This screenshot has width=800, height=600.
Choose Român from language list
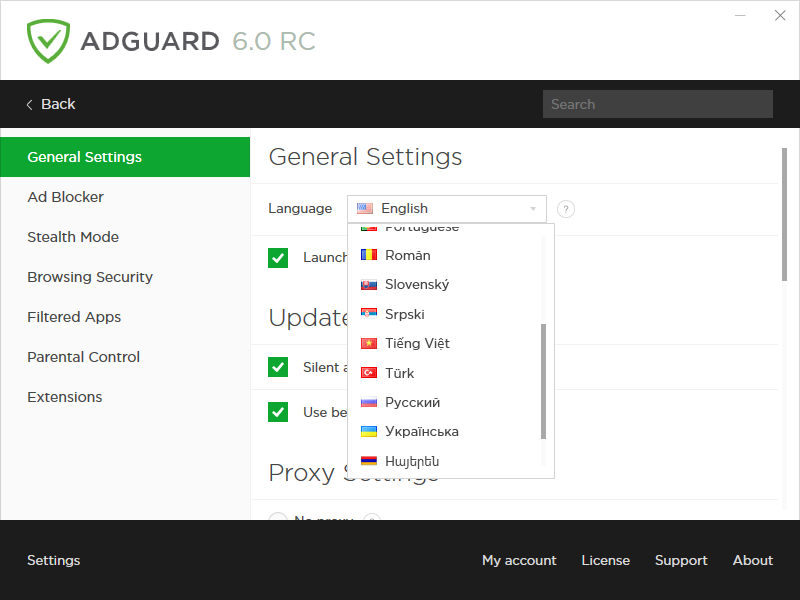pyautogui.click(x=407, y=255)
